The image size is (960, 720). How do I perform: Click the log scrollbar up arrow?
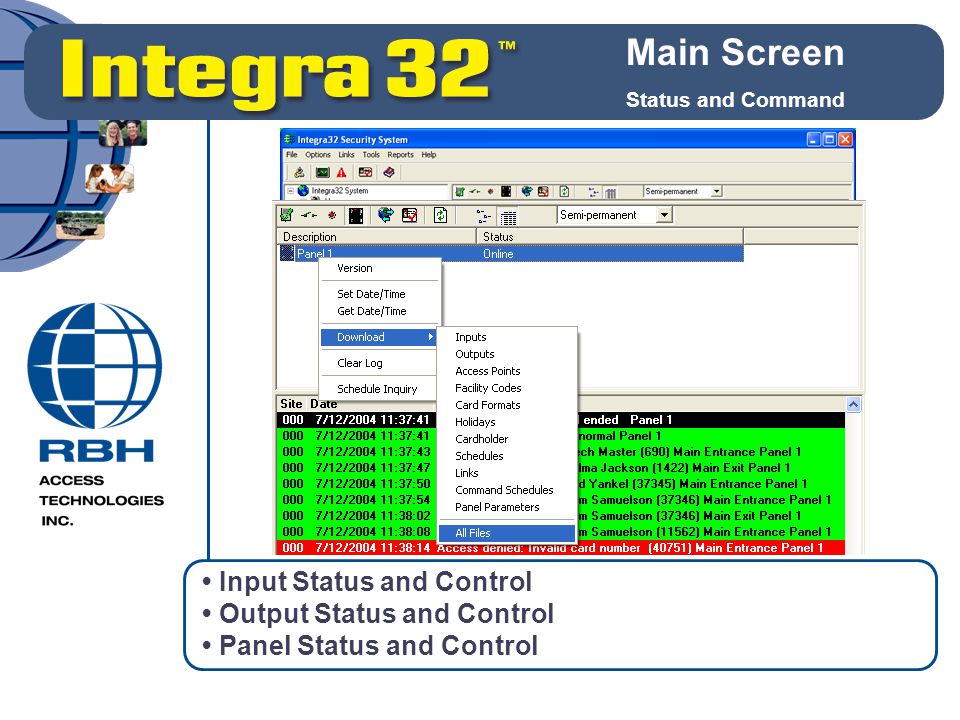[x=853, y=404]
